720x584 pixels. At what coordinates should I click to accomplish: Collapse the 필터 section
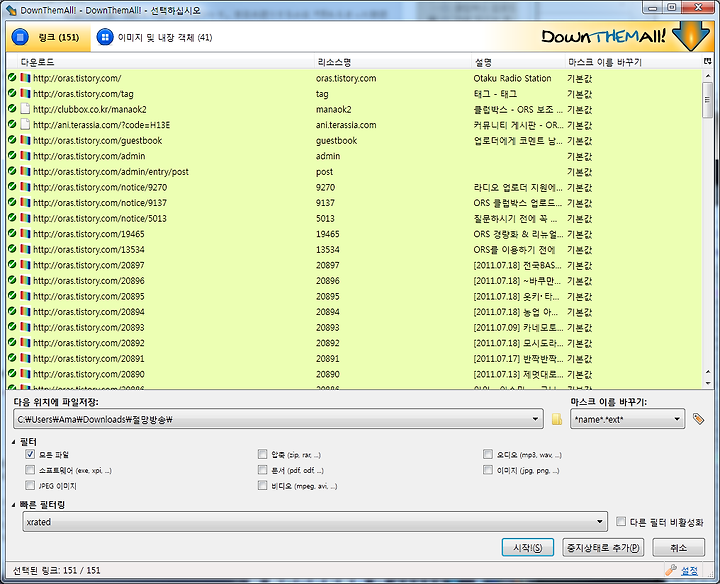click(x=14, y=442)
